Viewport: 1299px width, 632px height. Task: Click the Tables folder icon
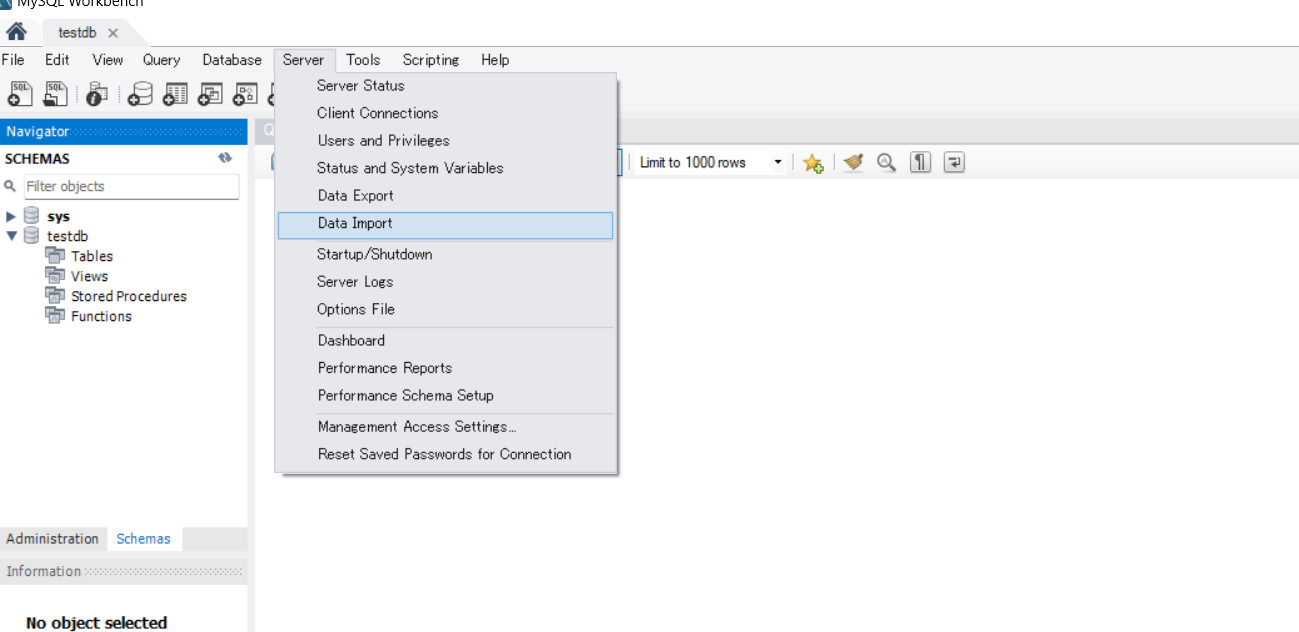pyautogui.click(x=55, y=256)
